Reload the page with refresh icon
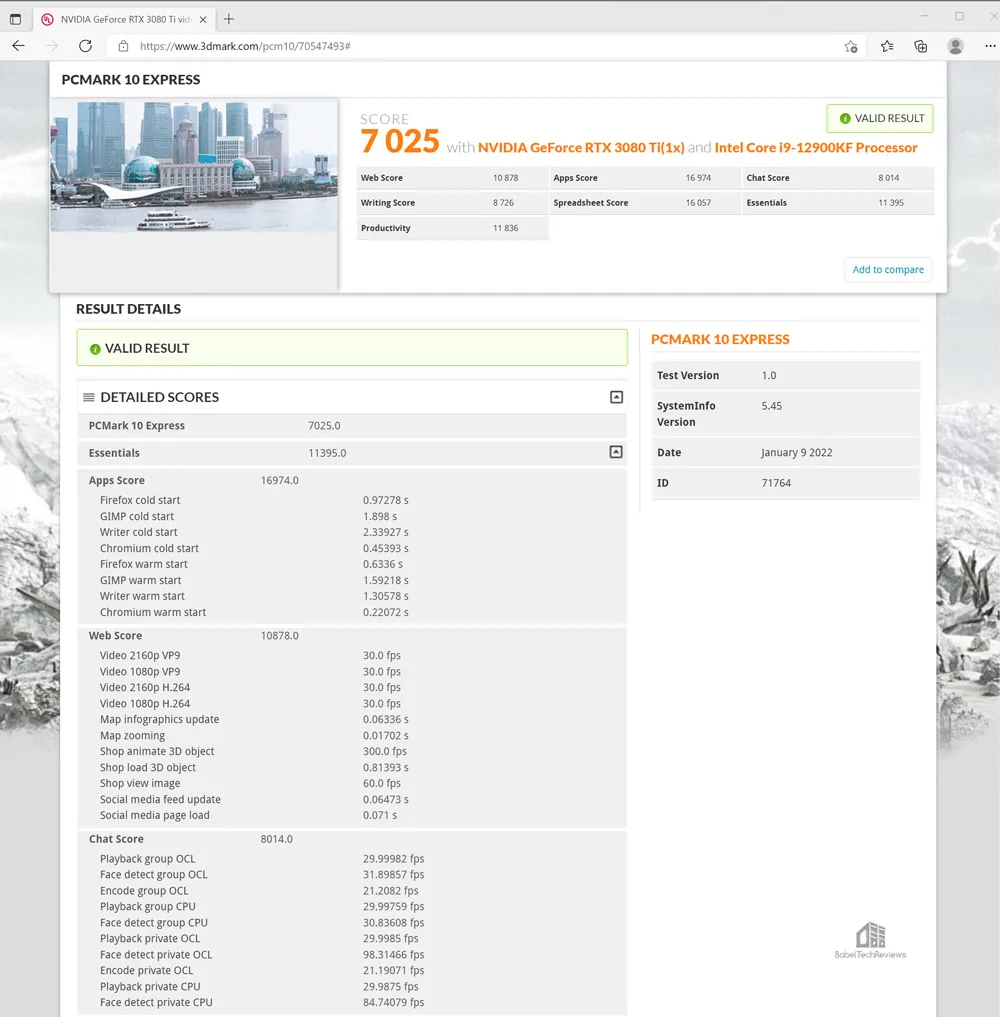Image resolution: width=1000 pixels, height=1017 pixels. 85,46
